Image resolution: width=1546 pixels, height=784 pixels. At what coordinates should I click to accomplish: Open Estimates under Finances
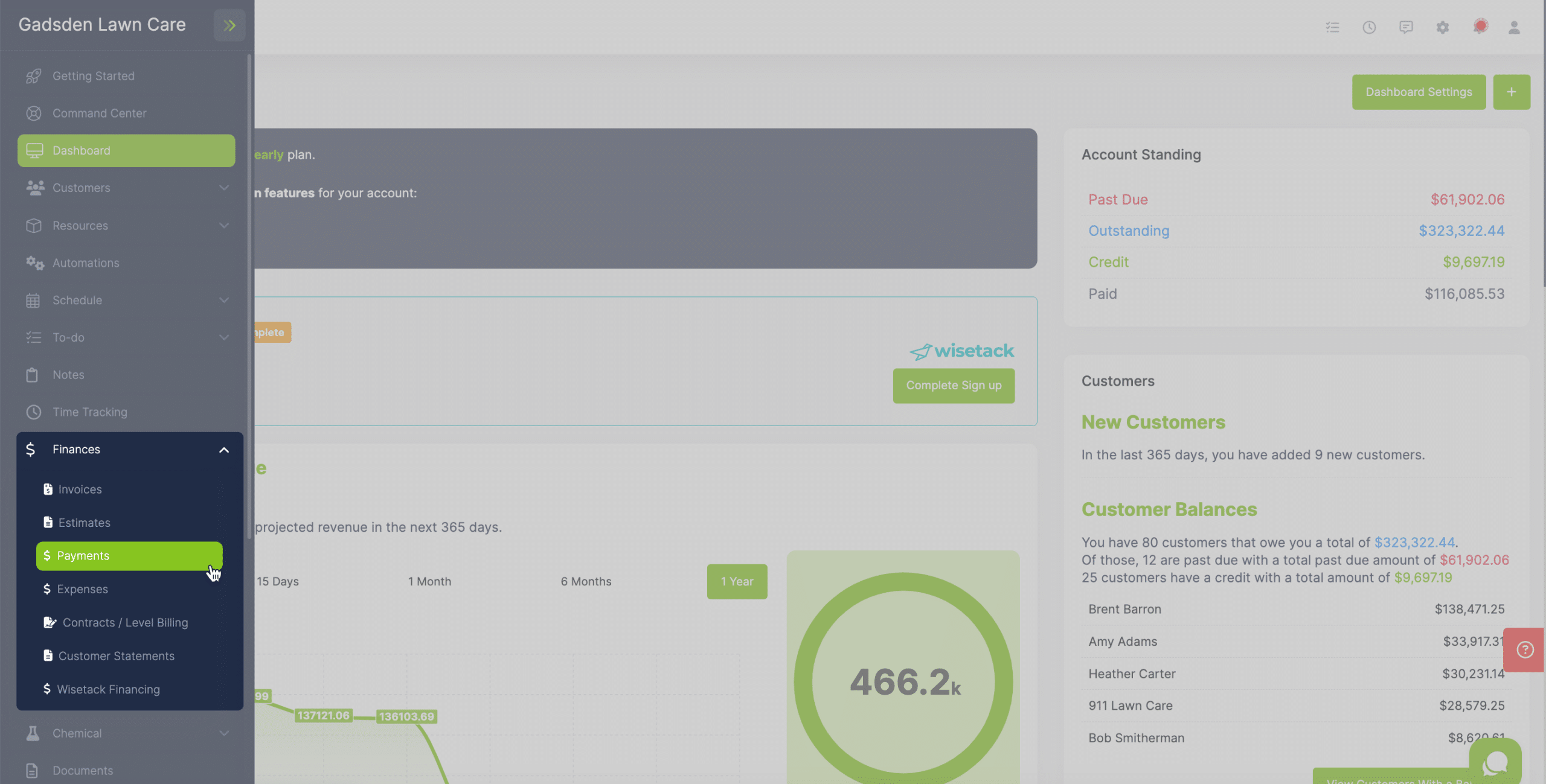click(x=129, y=523)
